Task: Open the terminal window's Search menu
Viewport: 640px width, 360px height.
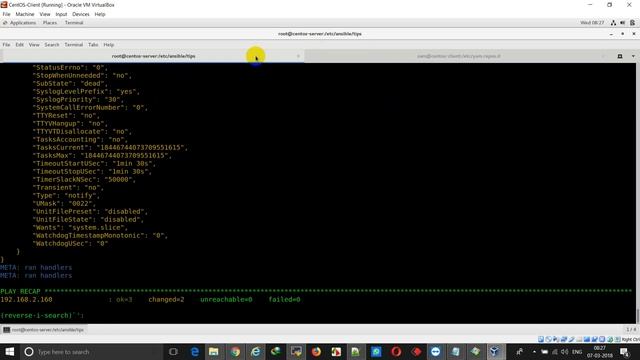Action: click(x=52, y=44)
